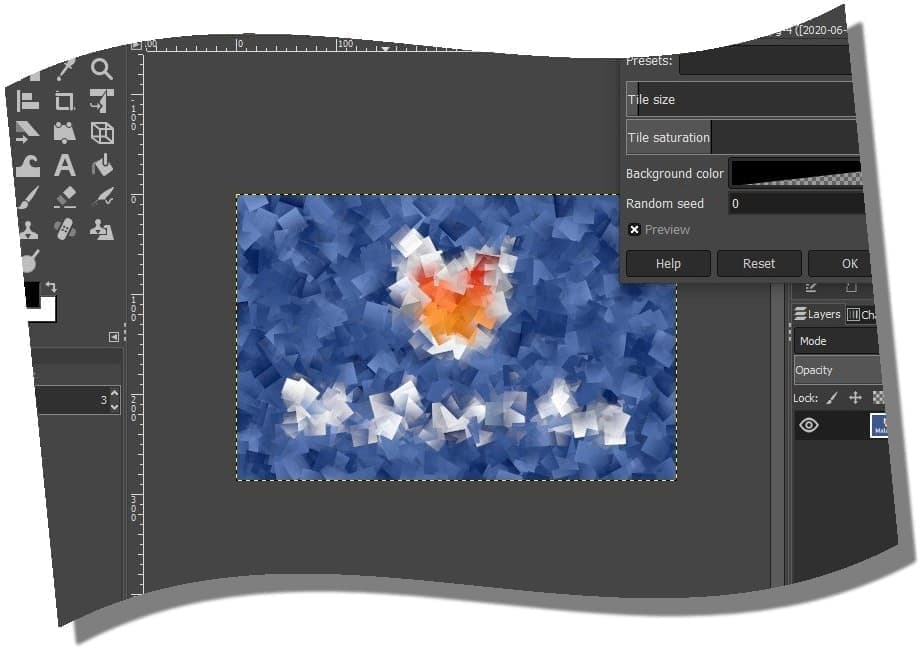Image resolution: width=924 pixels, height=652 pixels.
Task: Select the Alignment tool
Action: [28, 100]
